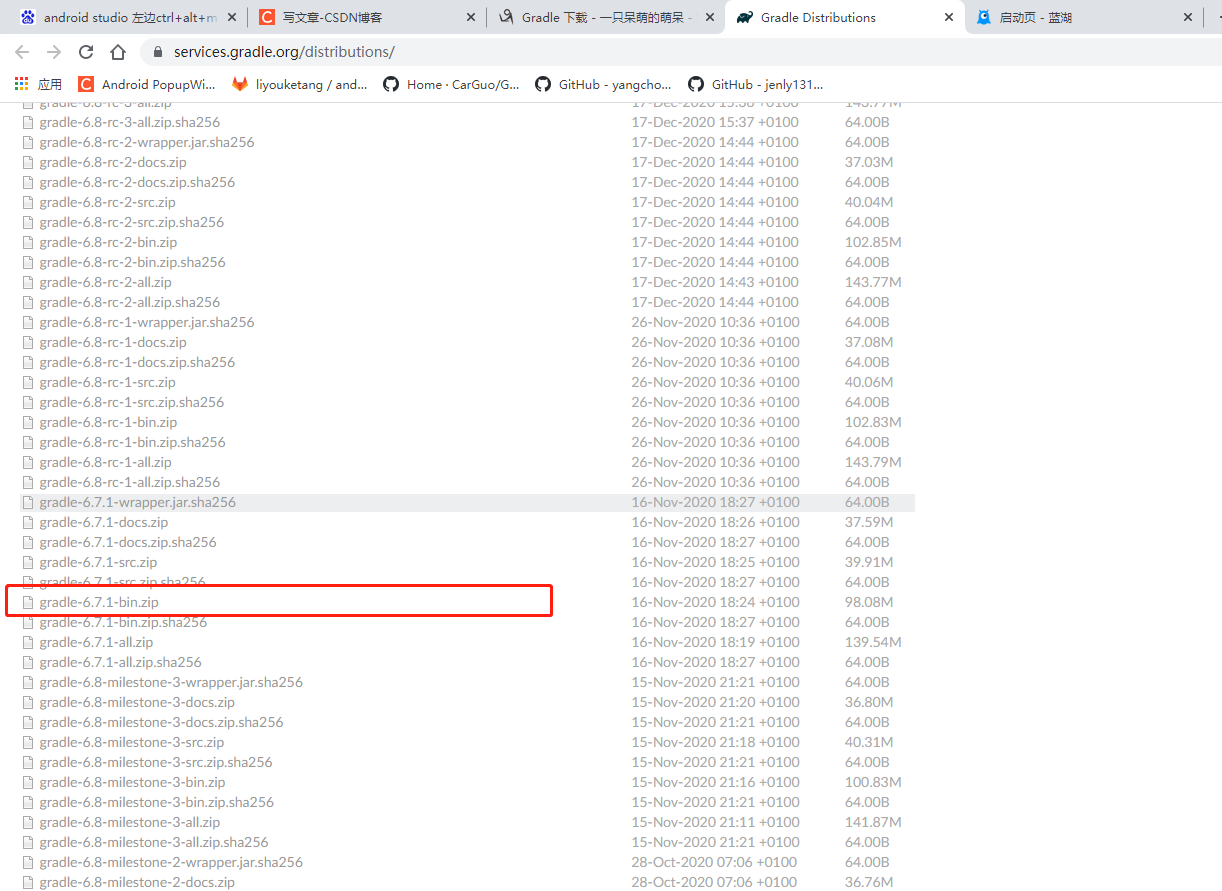Viewport: 1222px width, 891px height.
Task: Open gradle-6.8-milestone-3-wrapper.jar.sha256 link
Action: click(171, 682)
